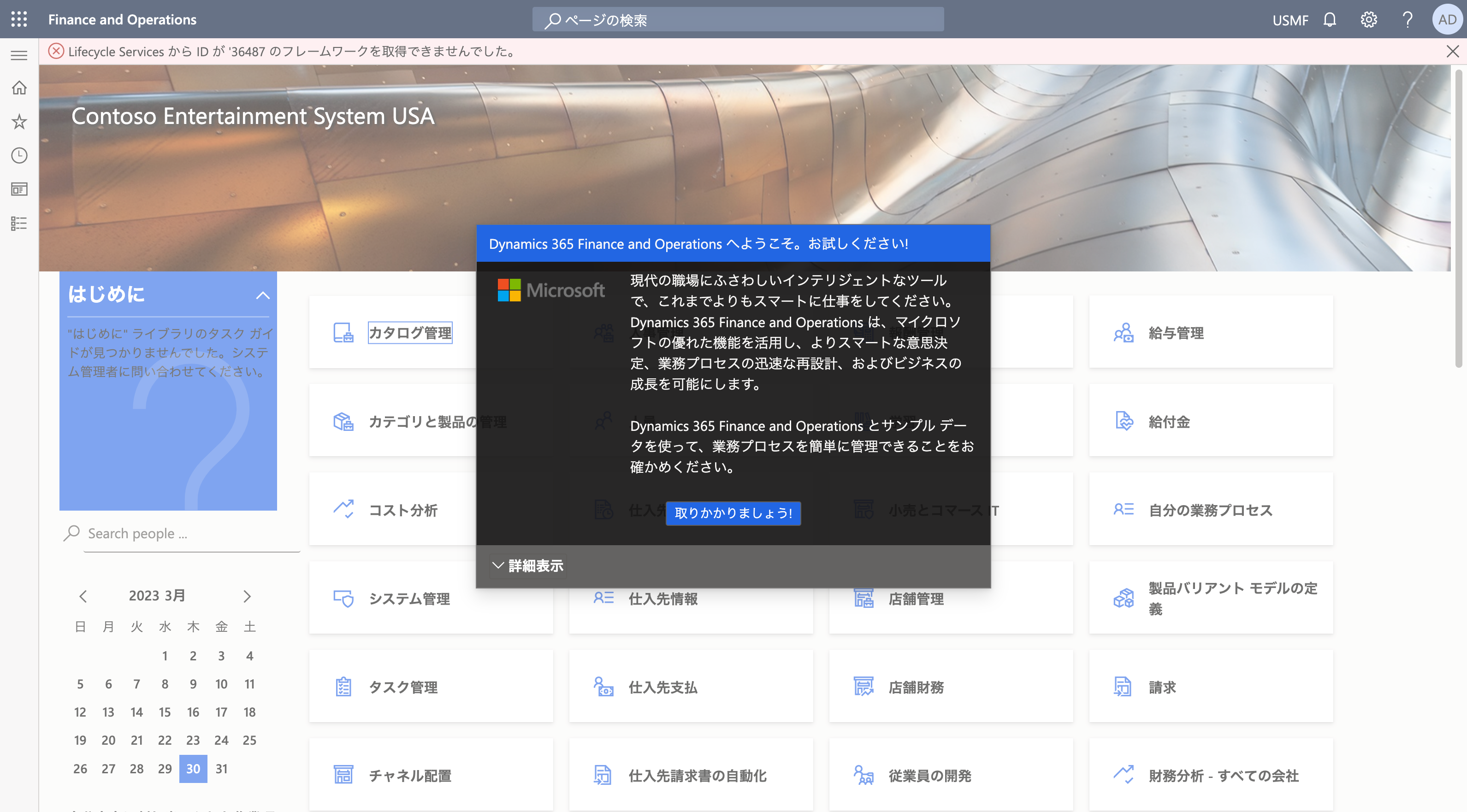Open the 自分の業務プロセス tile
Screen dimensions: 1467x812
(1211, 509)
